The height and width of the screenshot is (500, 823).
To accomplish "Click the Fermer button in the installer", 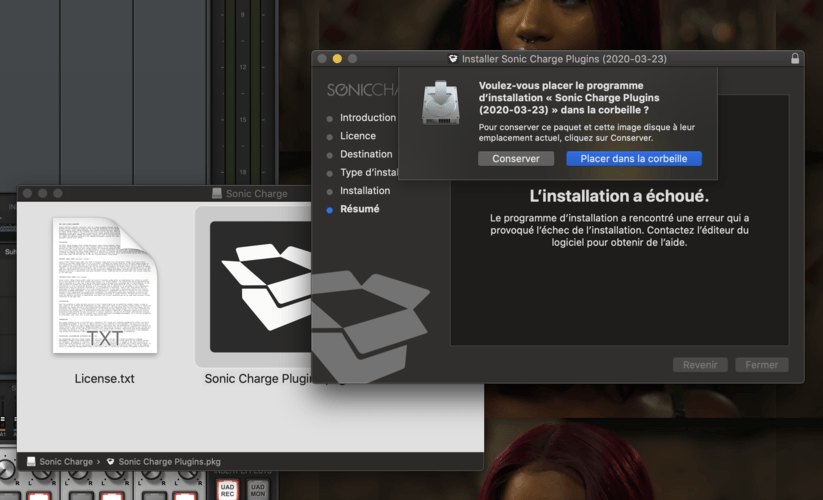I will [x=762, y=365].
